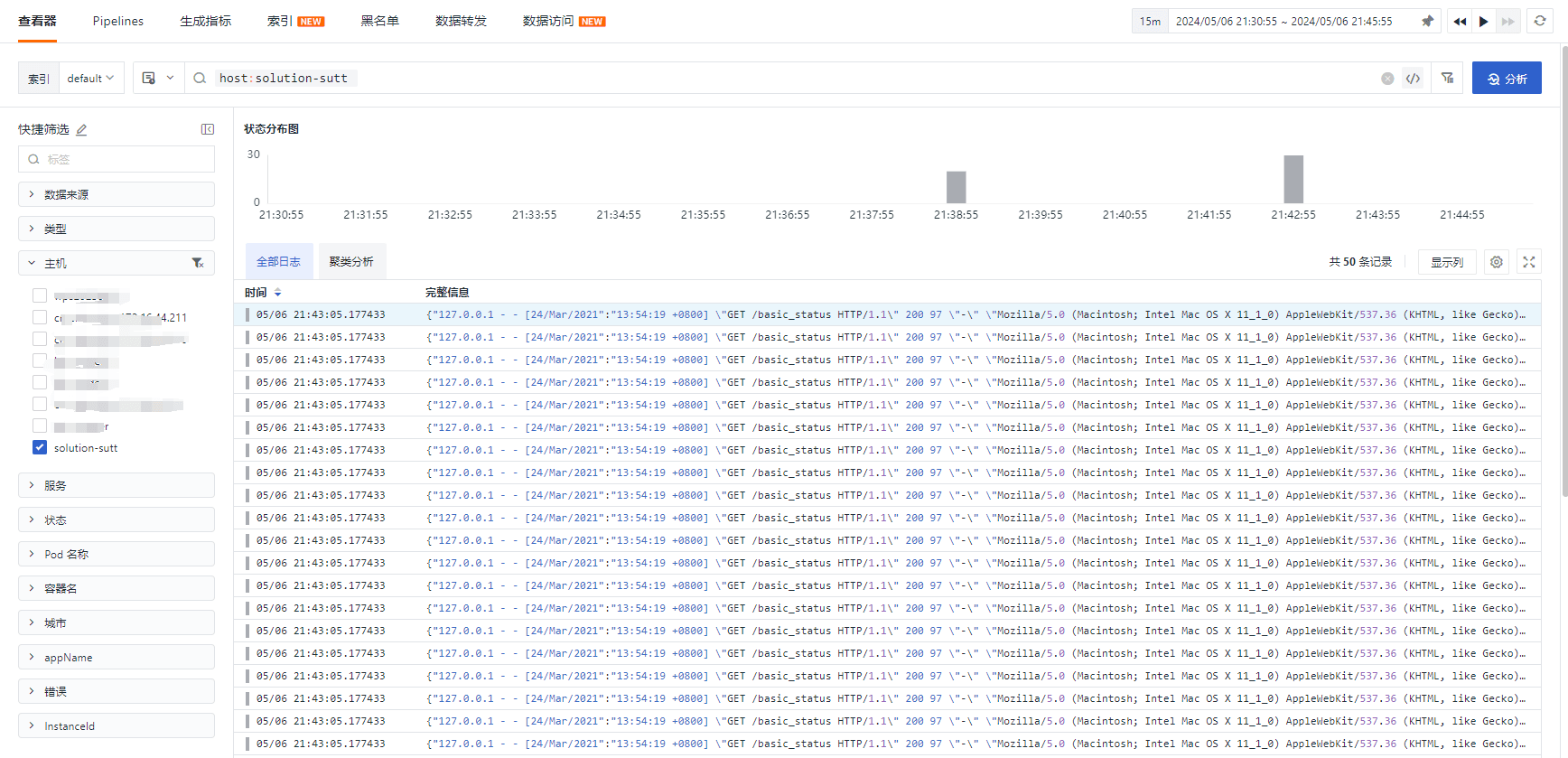Clear the search query with X icon
This screenshot has height=758, width=1568.
tap(1387, 79)
